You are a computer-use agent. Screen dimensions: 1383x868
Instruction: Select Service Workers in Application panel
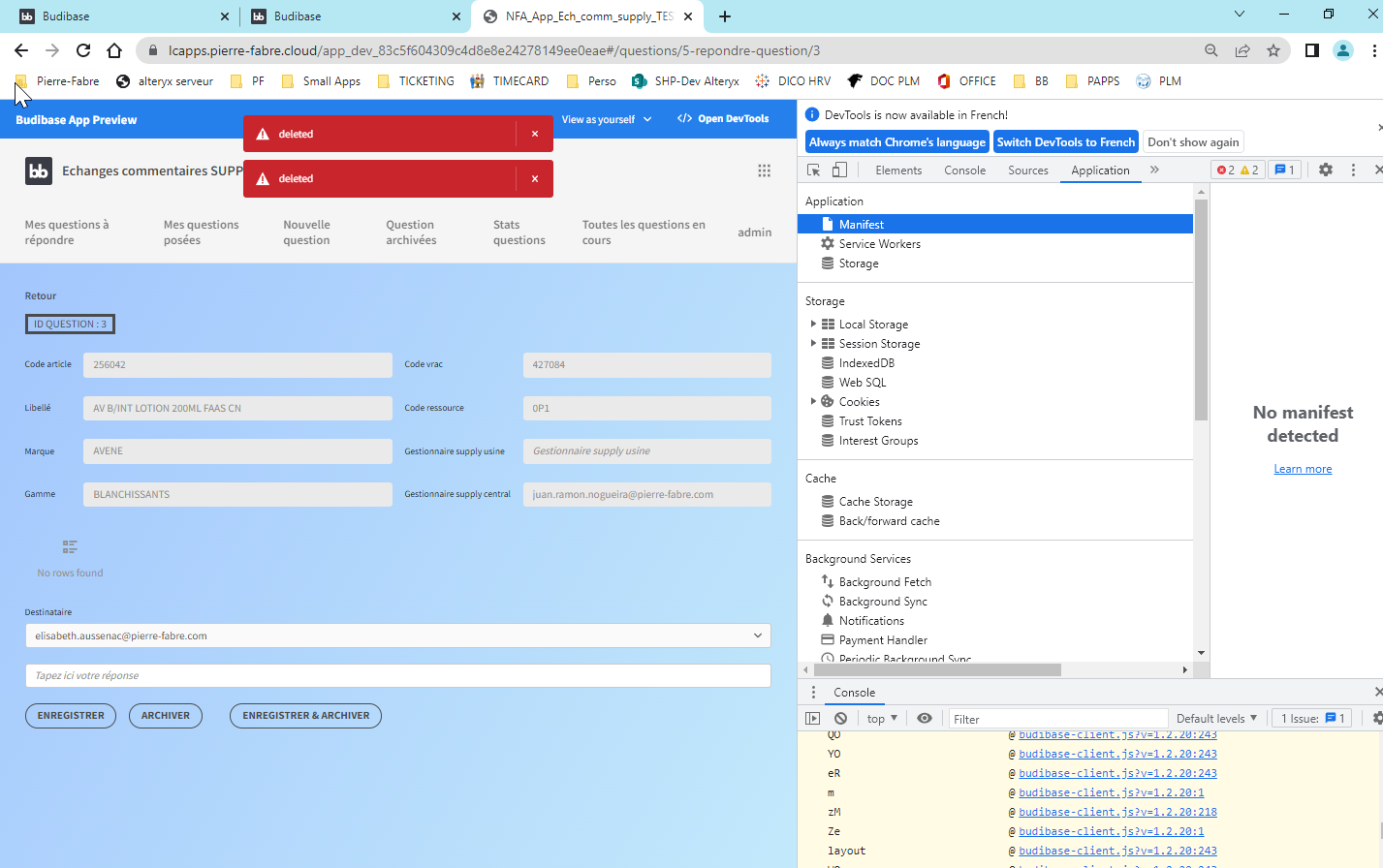[879, 244]
